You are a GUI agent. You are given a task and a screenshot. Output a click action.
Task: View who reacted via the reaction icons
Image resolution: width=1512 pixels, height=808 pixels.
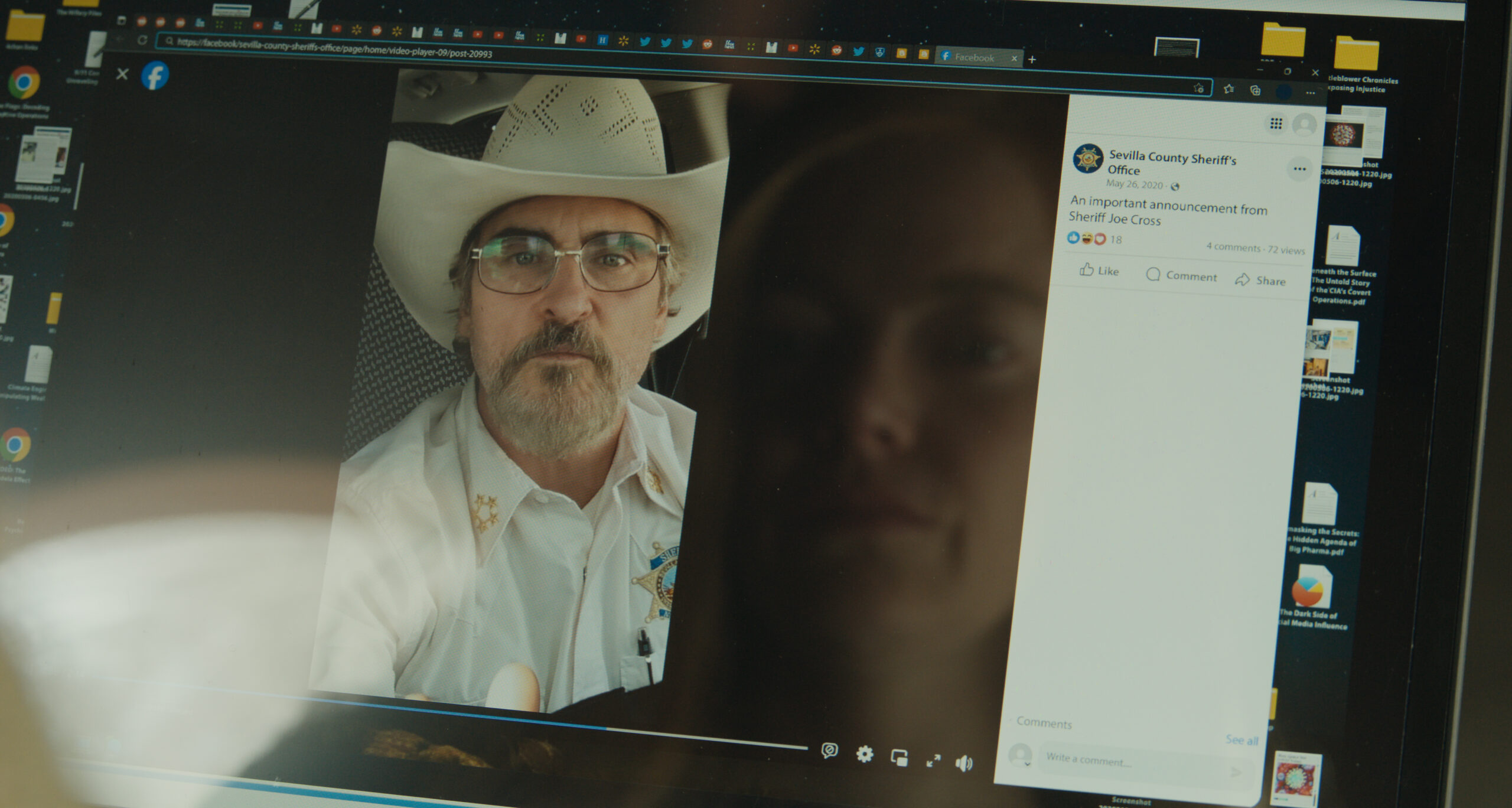(x=1087, y=239)
